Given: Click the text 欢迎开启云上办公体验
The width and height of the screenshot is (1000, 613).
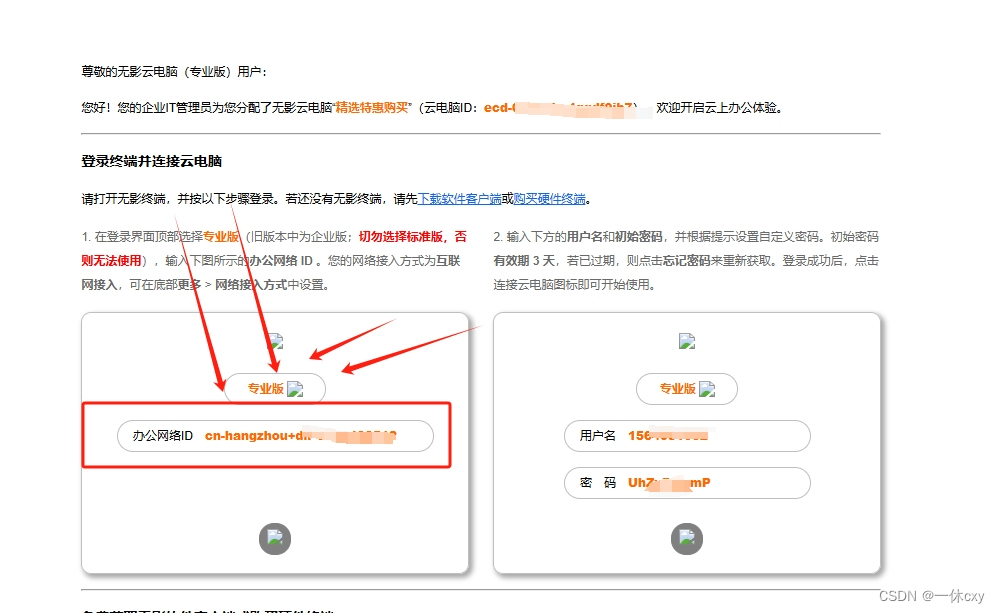Looking at the screenshot, I should click(717, 108).
